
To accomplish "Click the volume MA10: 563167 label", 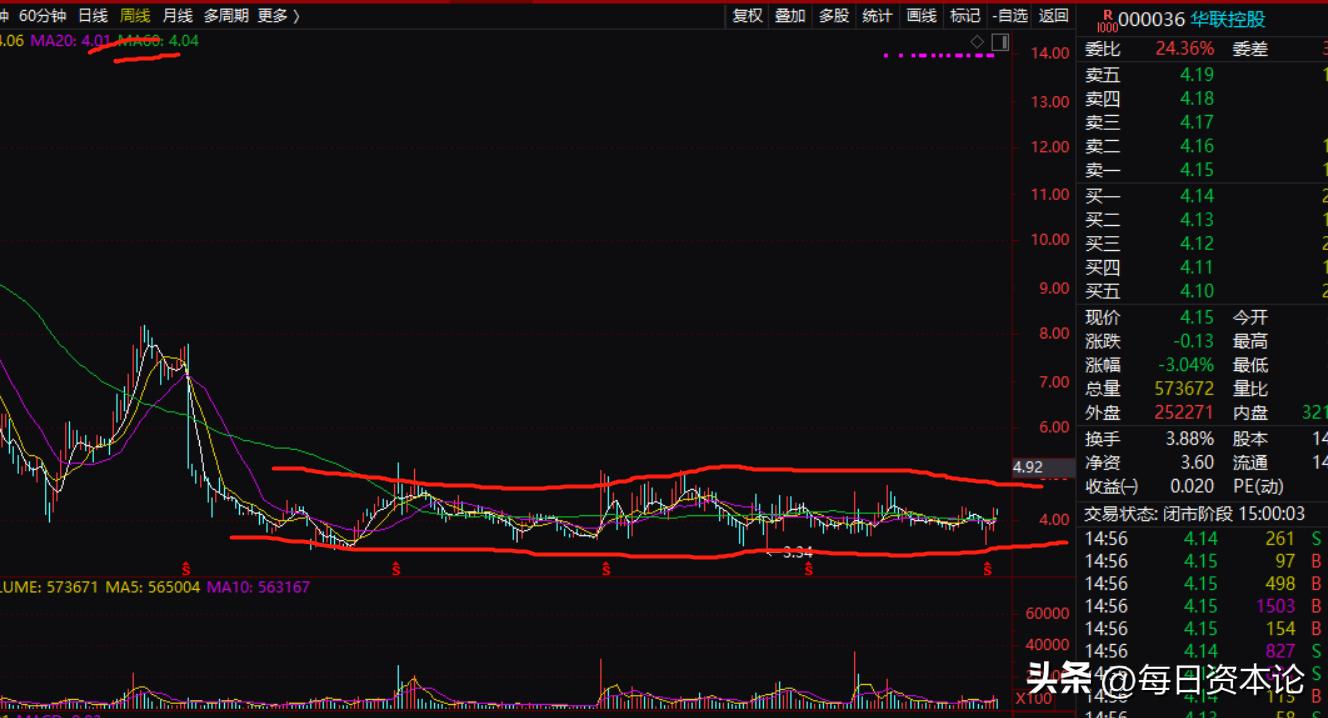I will point(258,587).
